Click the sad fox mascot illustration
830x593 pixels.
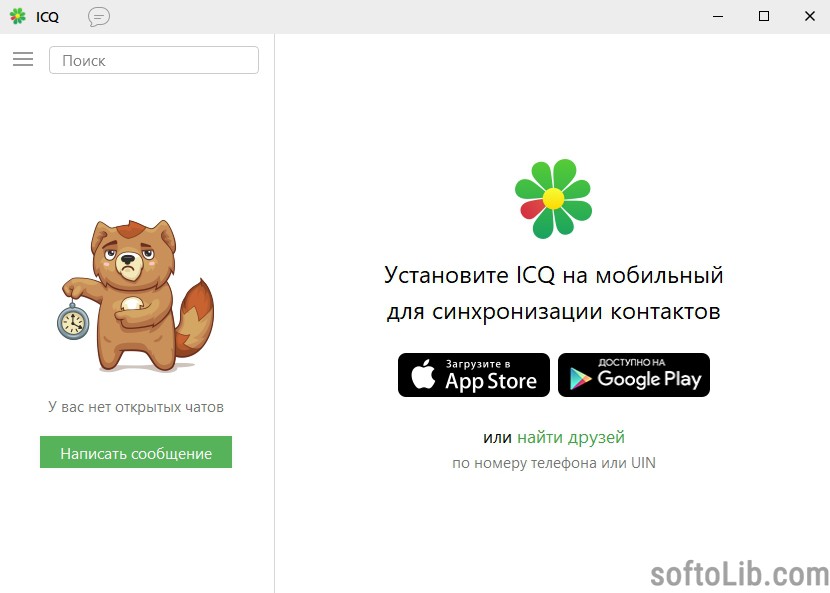[x=136, y=295]
